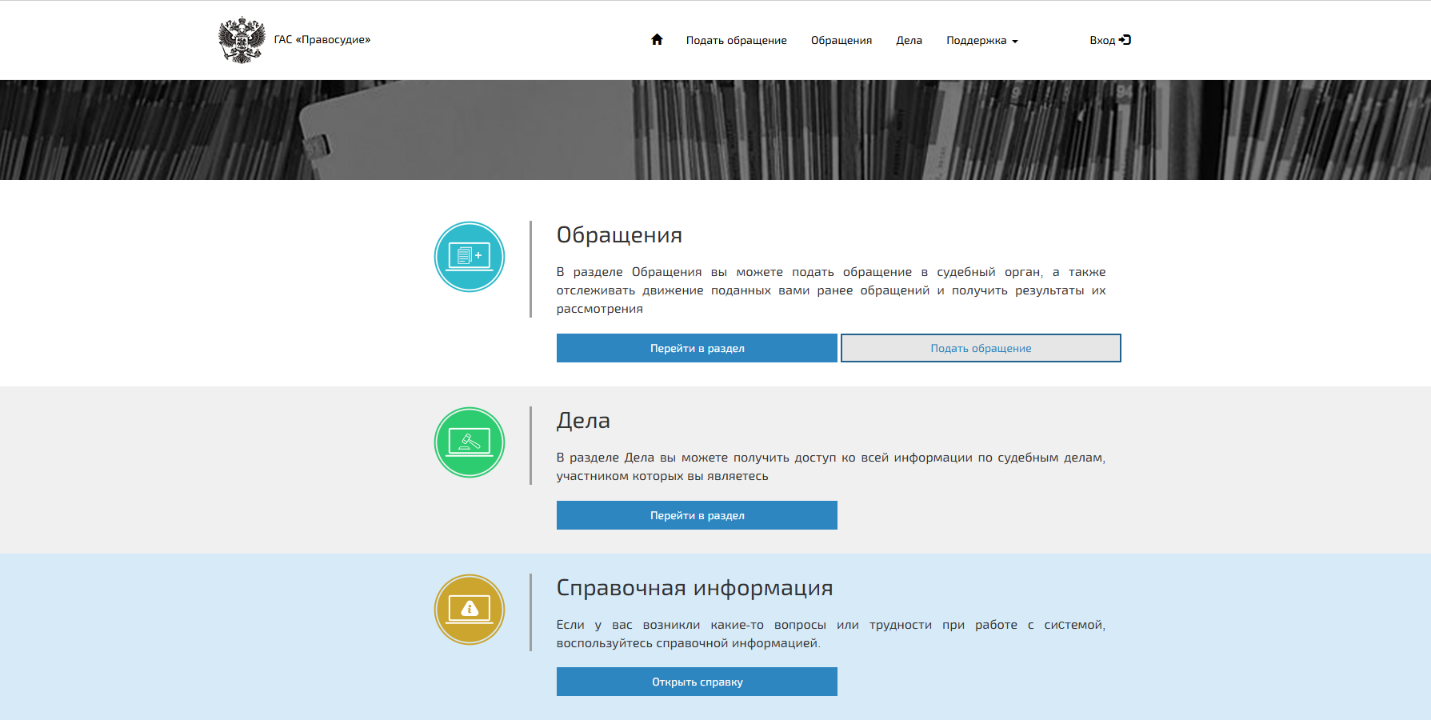Click the Справочная информация section heading
This screenshot has height=724, width=1431.
(694, 587)
